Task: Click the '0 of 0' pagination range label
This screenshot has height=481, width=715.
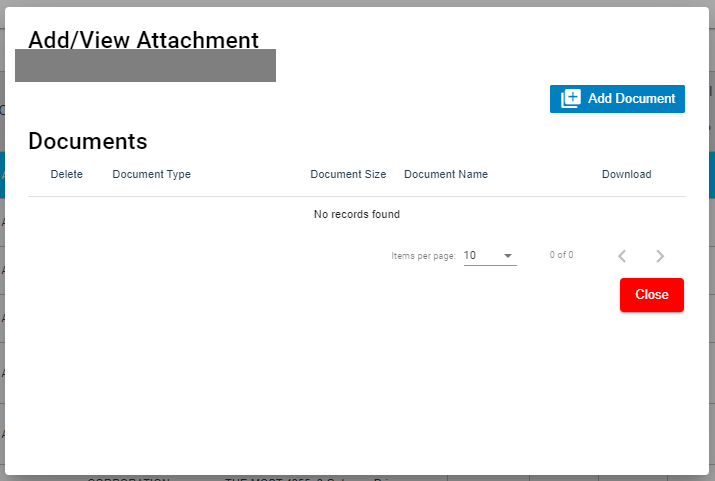Action: [561, 256]
